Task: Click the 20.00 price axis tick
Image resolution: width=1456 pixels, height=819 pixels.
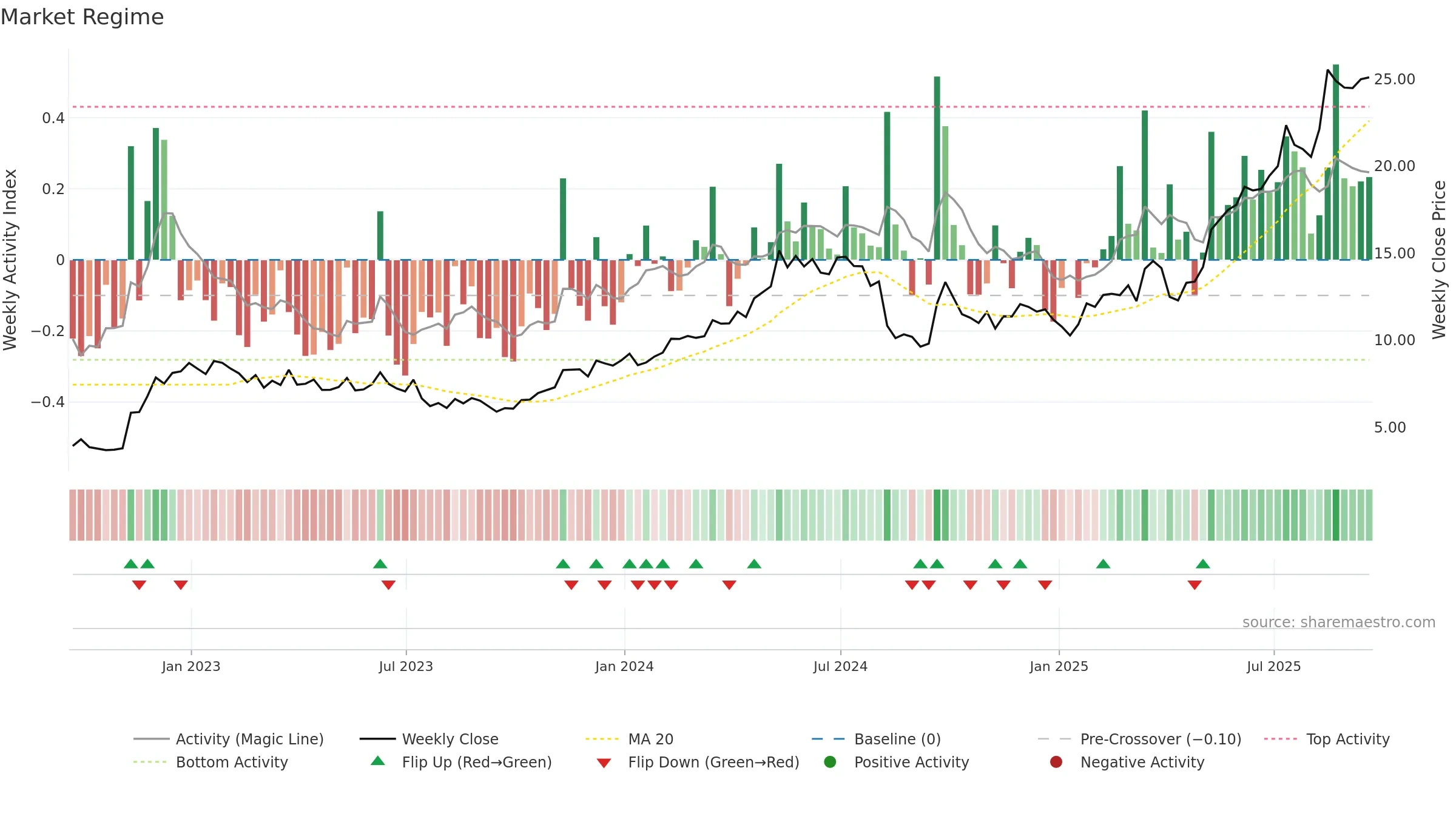Action: coord(1394,166)
